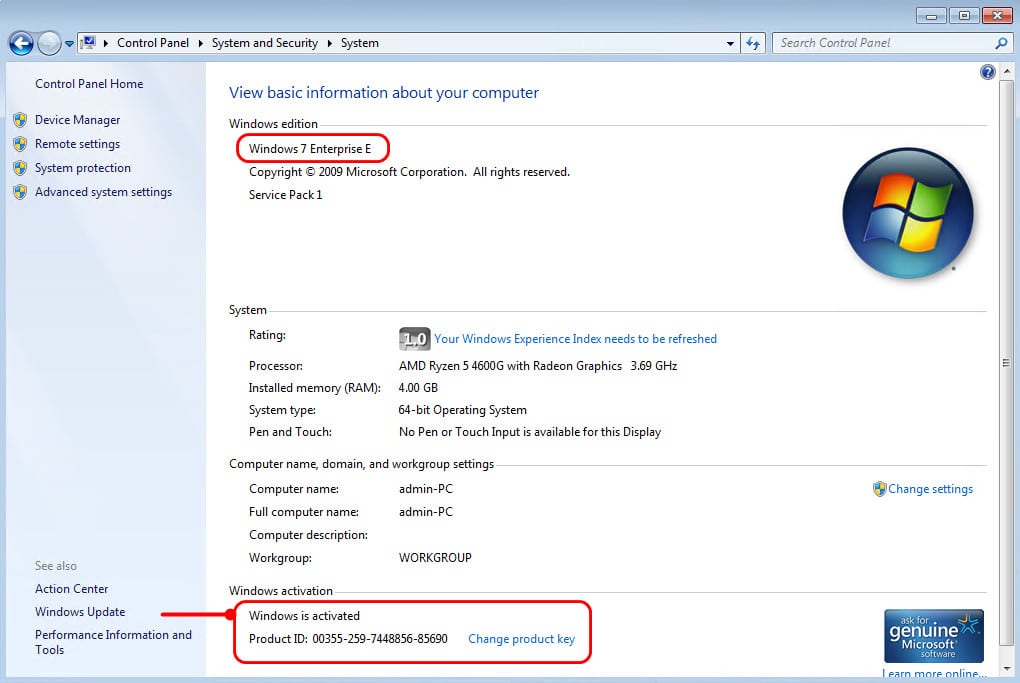Open Help with the blue question icon
The width and height of the screenshot is (1020, 683).
[987, 72]
